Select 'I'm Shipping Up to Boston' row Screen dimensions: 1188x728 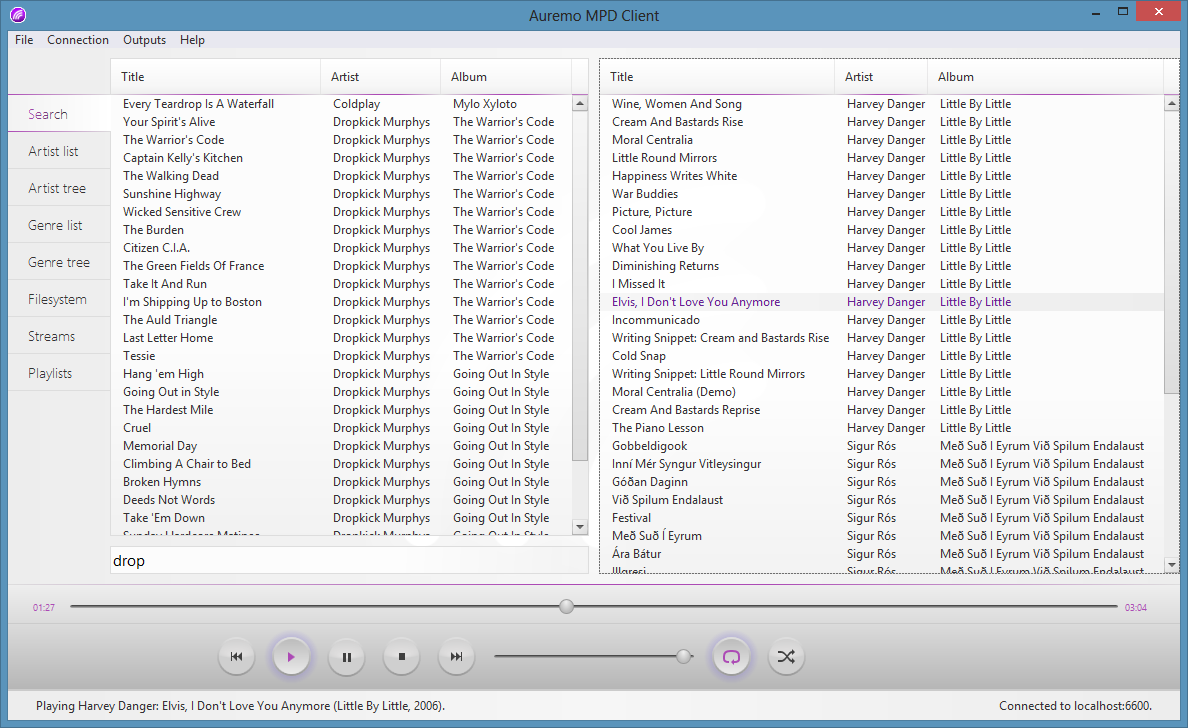coord(341,302)
